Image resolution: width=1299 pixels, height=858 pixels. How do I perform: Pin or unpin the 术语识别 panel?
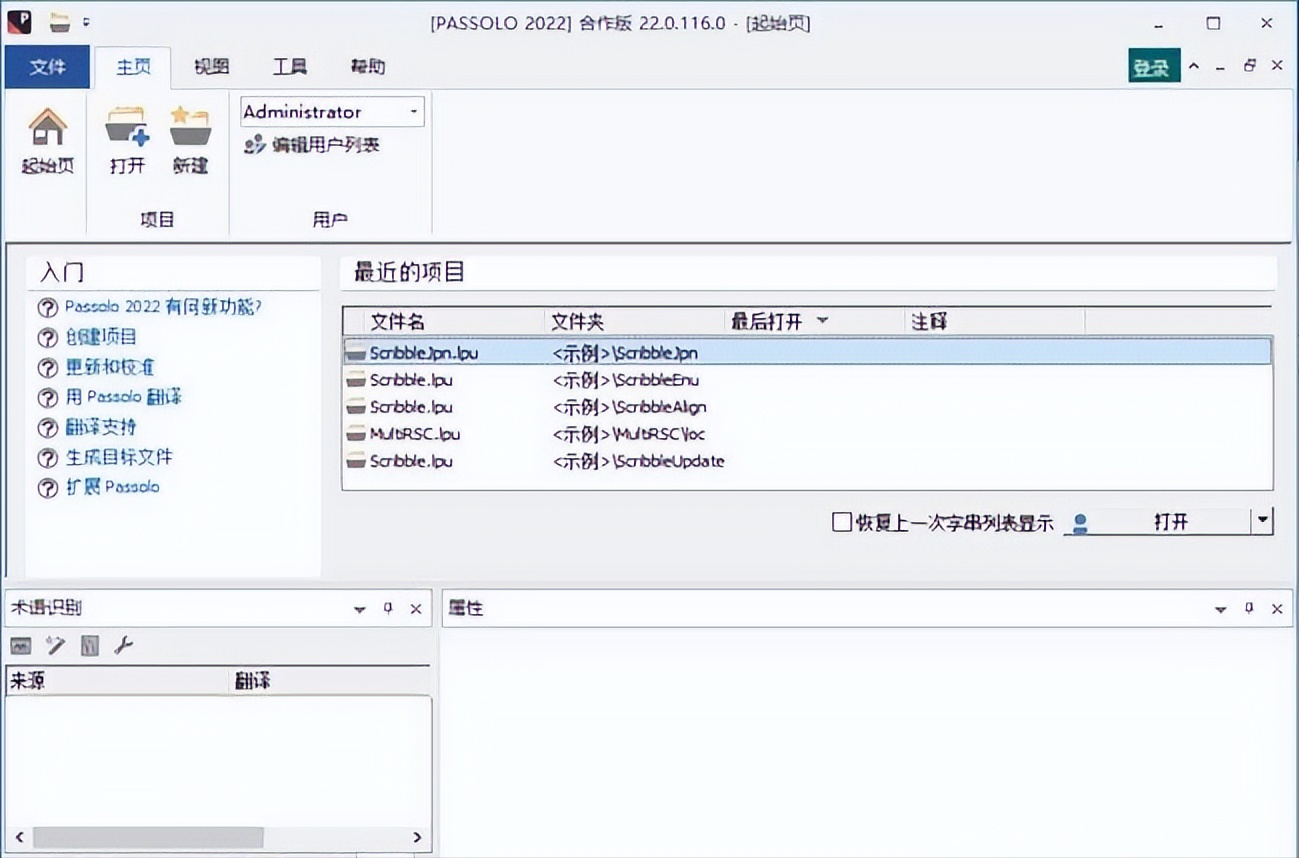point(388,609)
